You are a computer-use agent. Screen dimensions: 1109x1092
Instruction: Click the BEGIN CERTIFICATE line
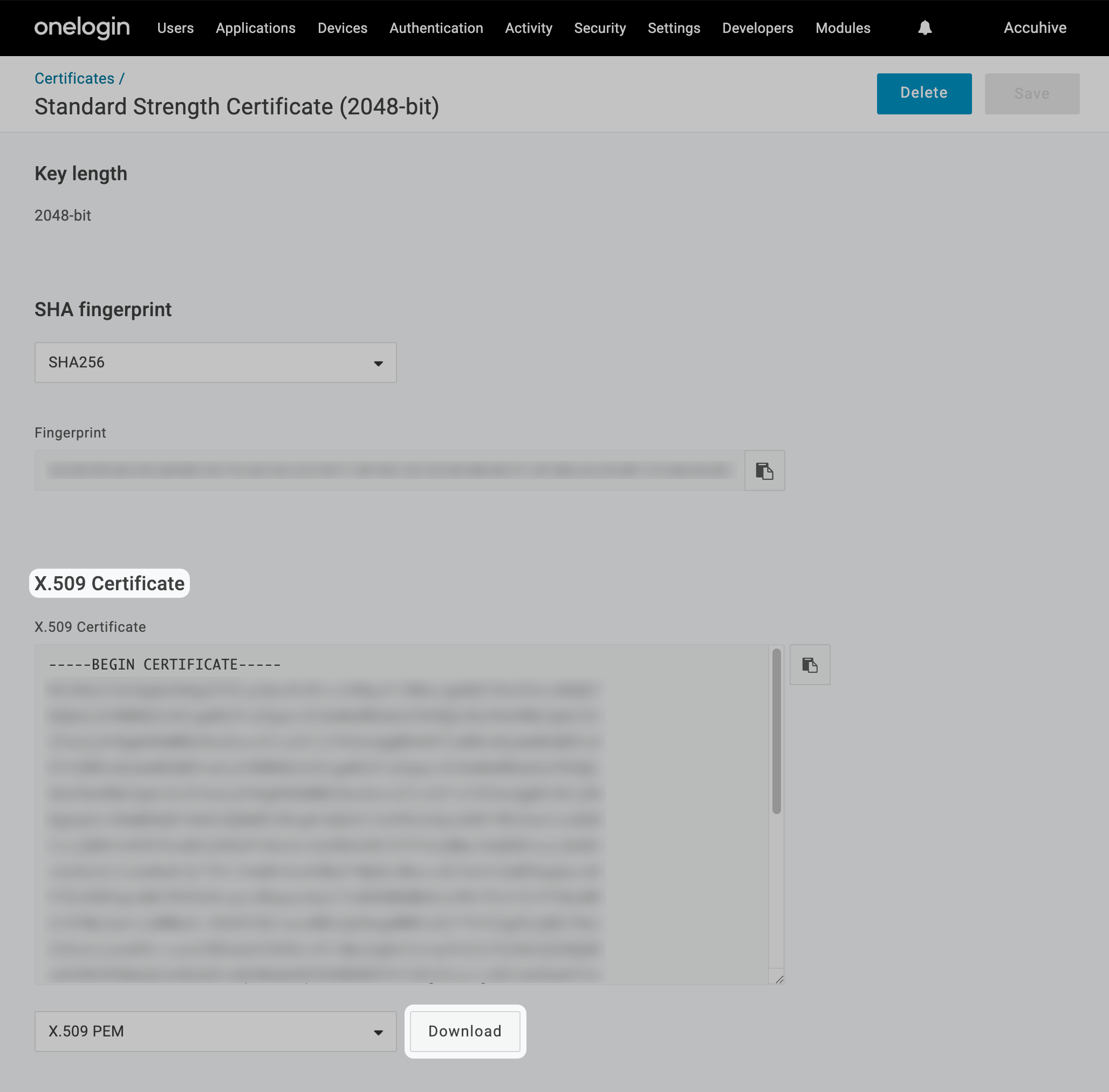165,665
